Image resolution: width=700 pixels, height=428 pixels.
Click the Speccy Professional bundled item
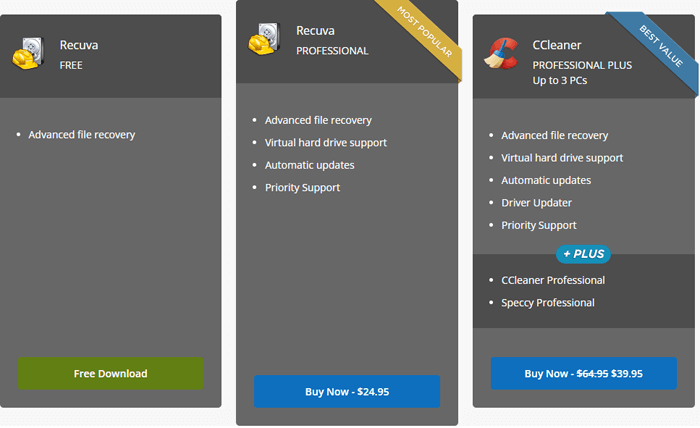547,303
